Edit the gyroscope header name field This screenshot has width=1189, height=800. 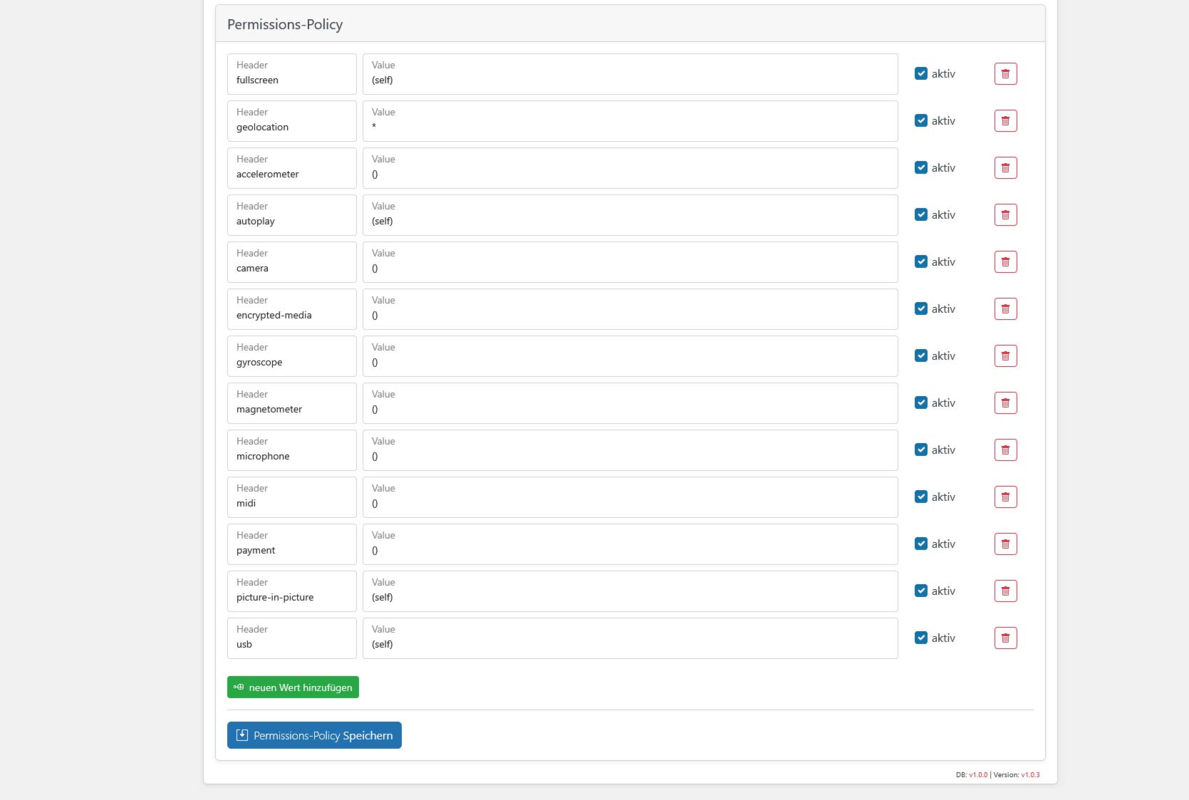pyautogui.click(x=292, y=356)
